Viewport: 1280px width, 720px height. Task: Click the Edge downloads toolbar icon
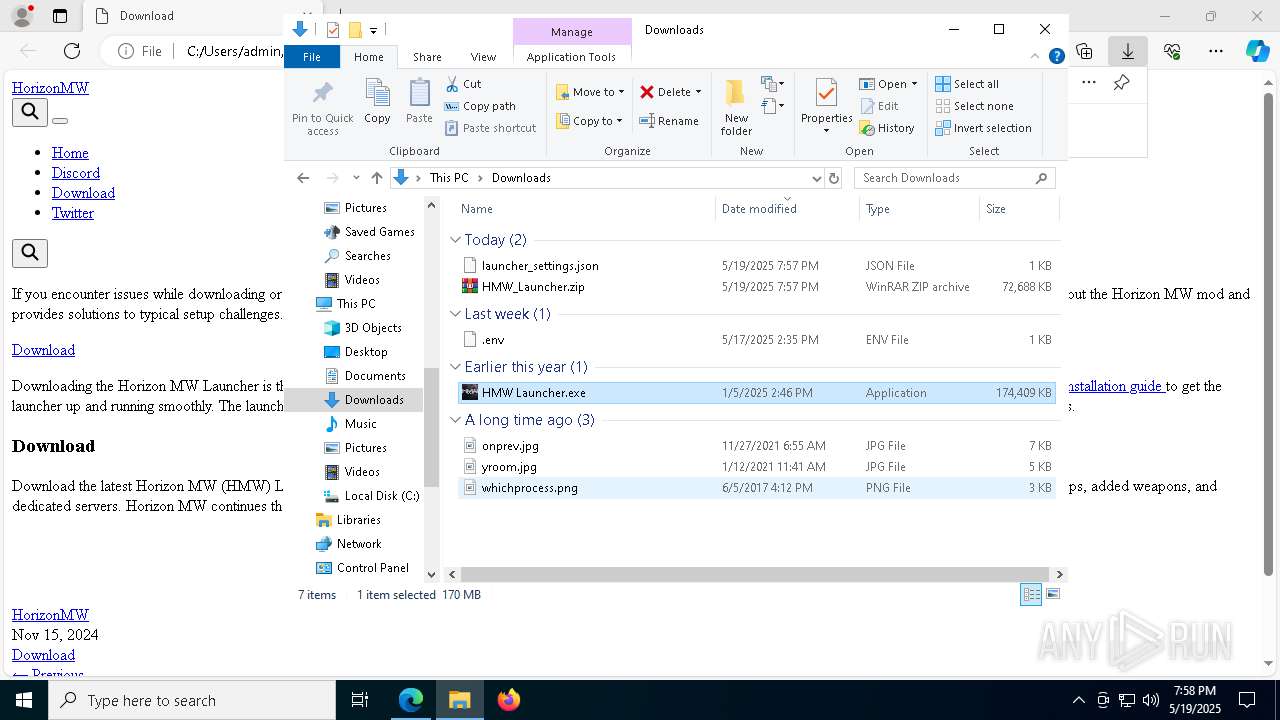coord(1128,51)
